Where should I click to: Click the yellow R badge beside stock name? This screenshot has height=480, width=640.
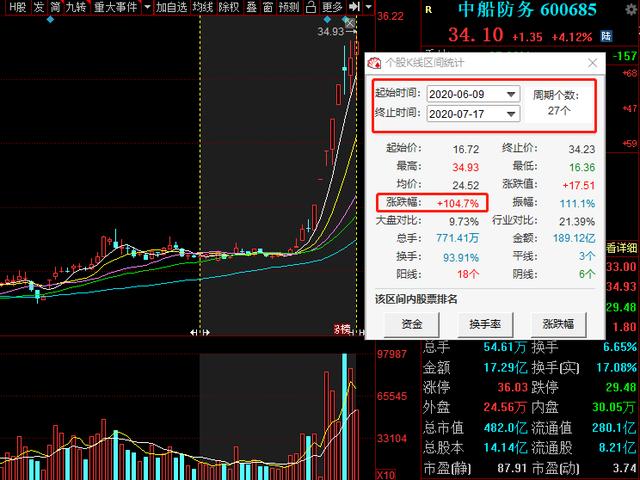(x=429, y=10)
